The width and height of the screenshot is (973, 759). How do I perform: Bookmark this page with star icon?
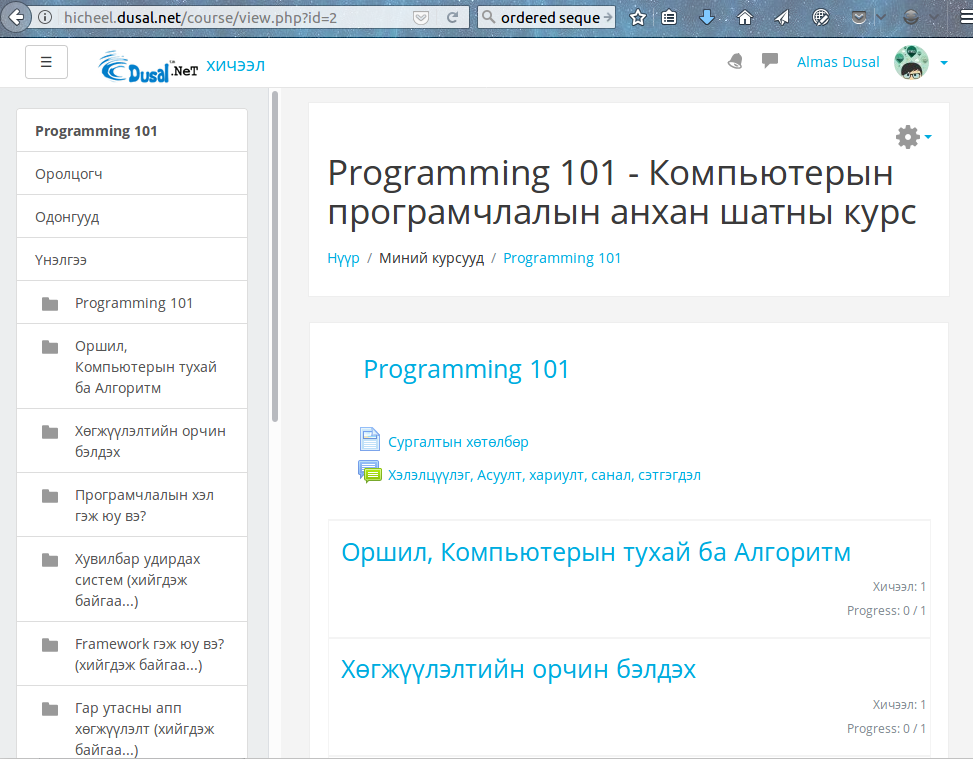click(x=637, y=17)
